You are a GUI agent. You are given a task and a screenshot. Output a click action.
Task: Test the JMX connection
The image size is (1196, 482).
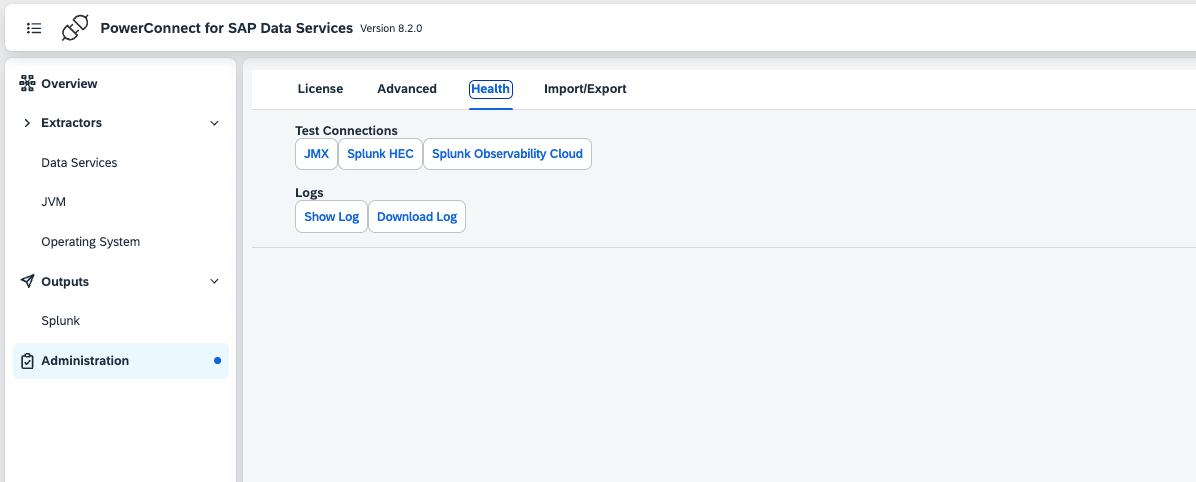pos(316,154)
